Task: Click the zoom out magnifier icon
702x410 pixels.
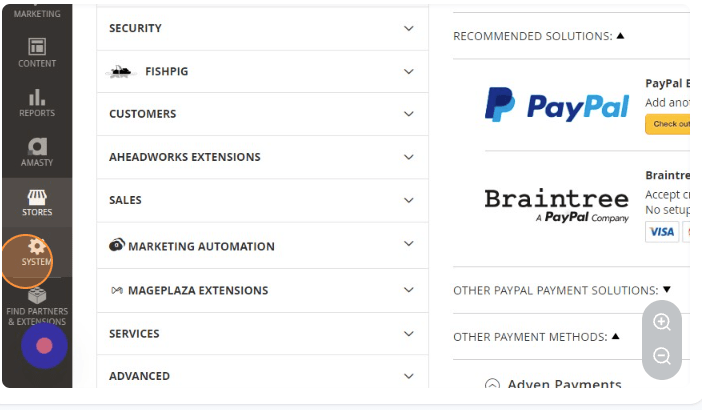Action: coord(661,356)
